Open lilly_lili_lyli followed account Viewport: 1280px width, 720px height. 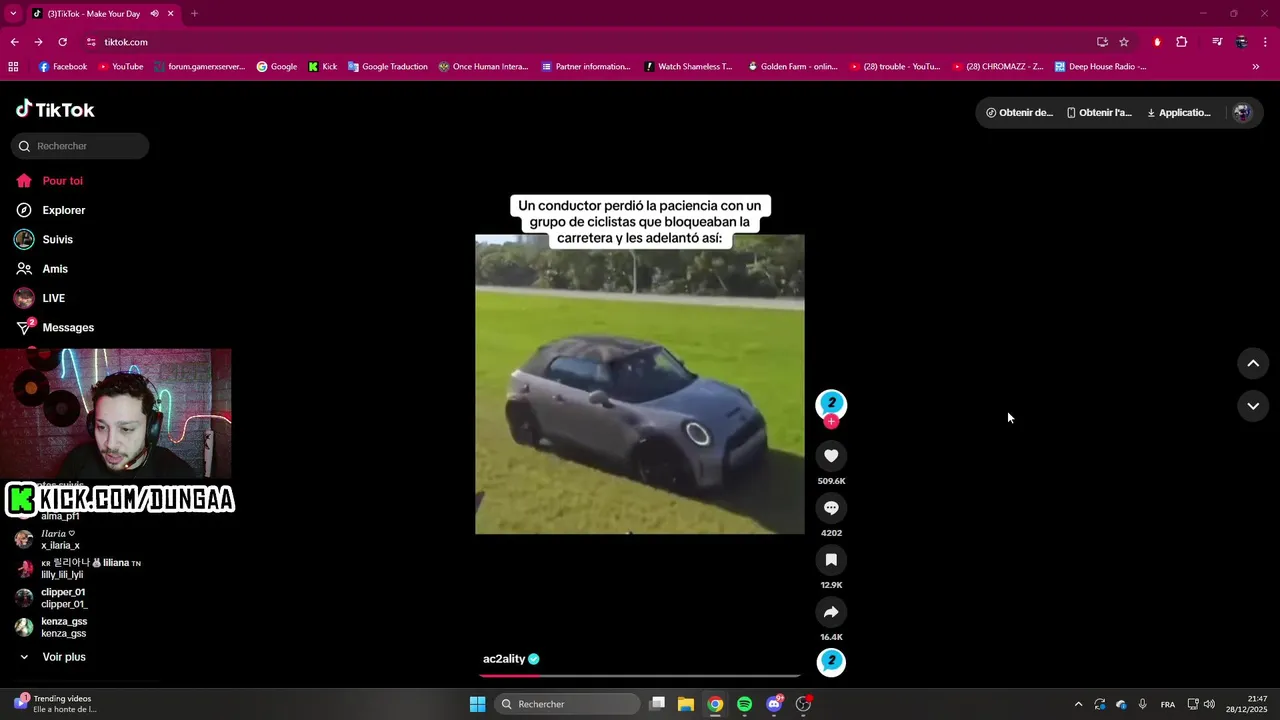tap(78, 569)
